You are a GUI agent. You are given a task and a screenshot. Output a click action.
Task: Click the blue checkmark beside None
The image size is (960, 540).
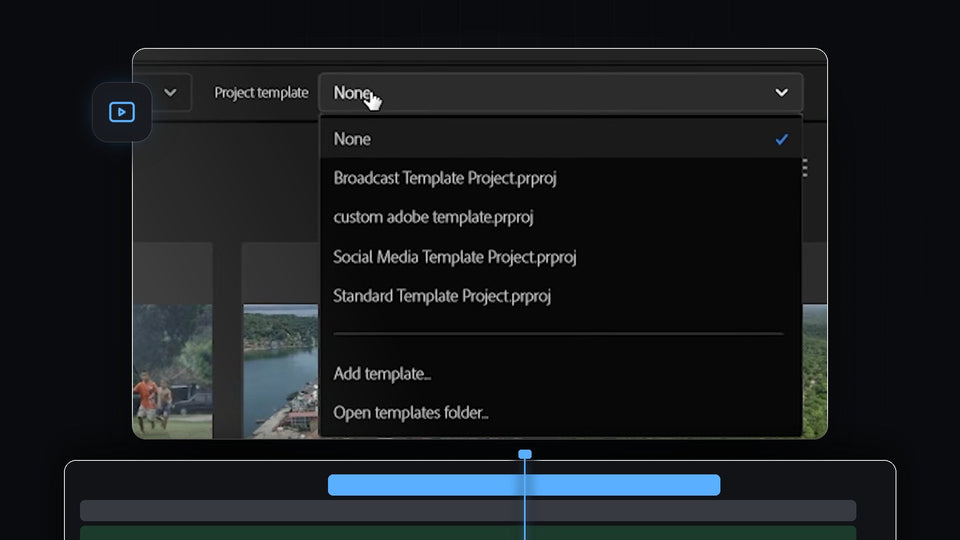[781, 140]
